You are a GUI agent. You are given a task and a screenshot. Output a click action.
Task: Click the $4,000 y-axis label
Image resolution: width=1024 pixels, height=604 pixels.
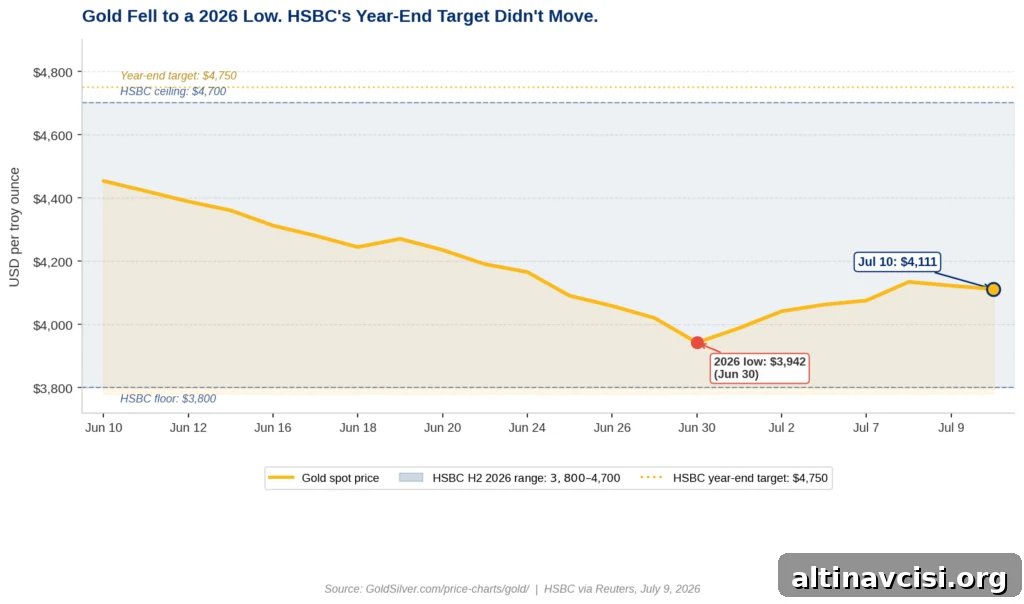(53, 325)
